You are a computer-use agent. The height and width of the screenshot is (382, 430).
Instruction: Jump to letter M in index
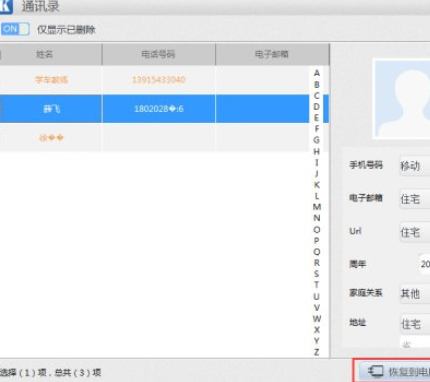tap(317, 207)
